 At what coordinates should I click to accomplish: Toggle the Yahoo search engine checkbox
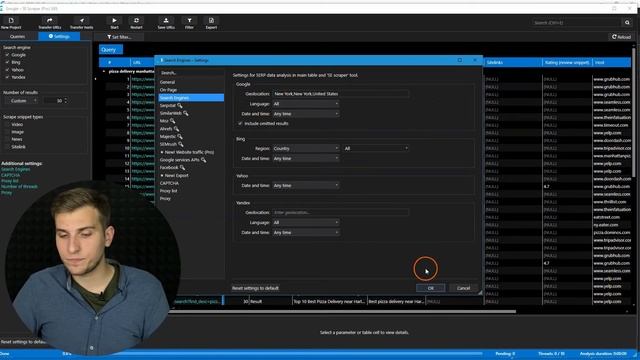pos(7,69)
